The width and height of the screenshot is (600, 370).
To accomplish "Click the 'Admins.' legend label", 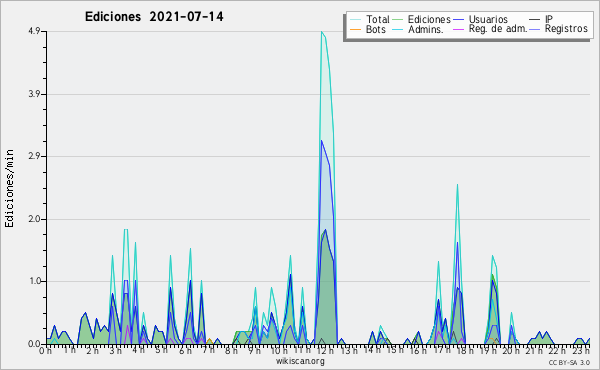I will [426, 29].
